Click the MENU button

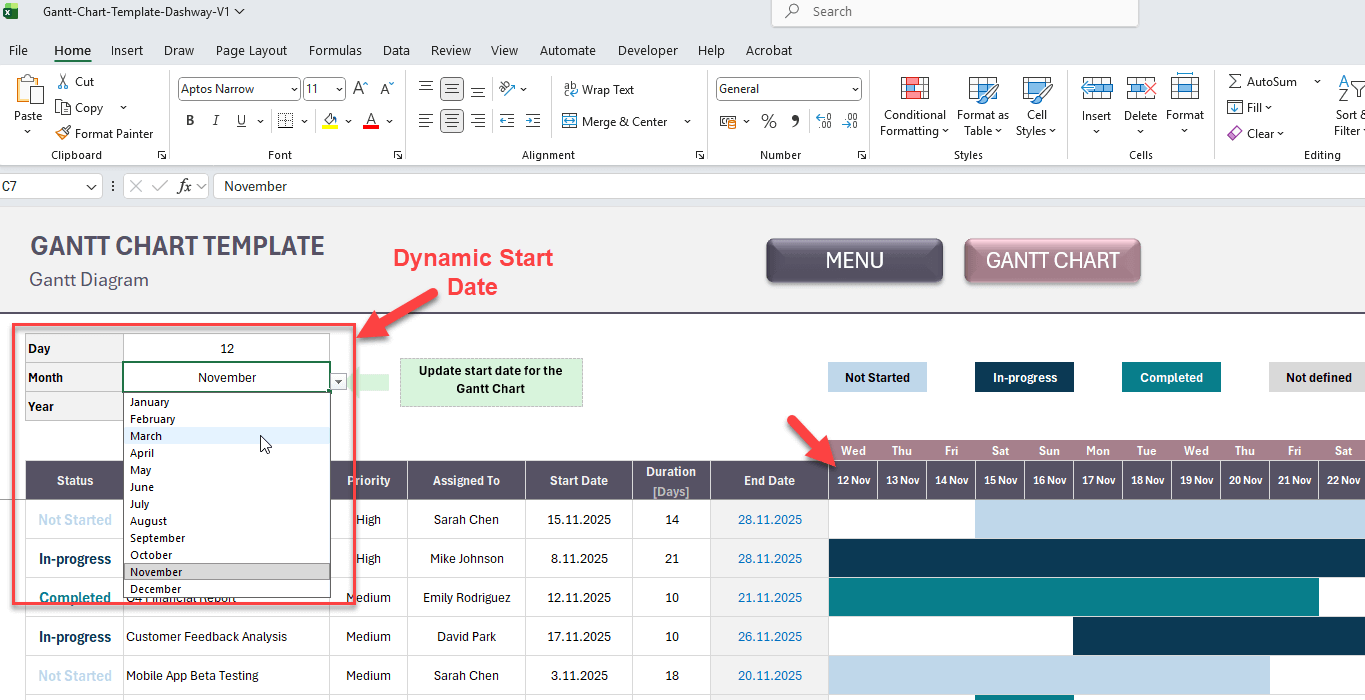[854, 261]
